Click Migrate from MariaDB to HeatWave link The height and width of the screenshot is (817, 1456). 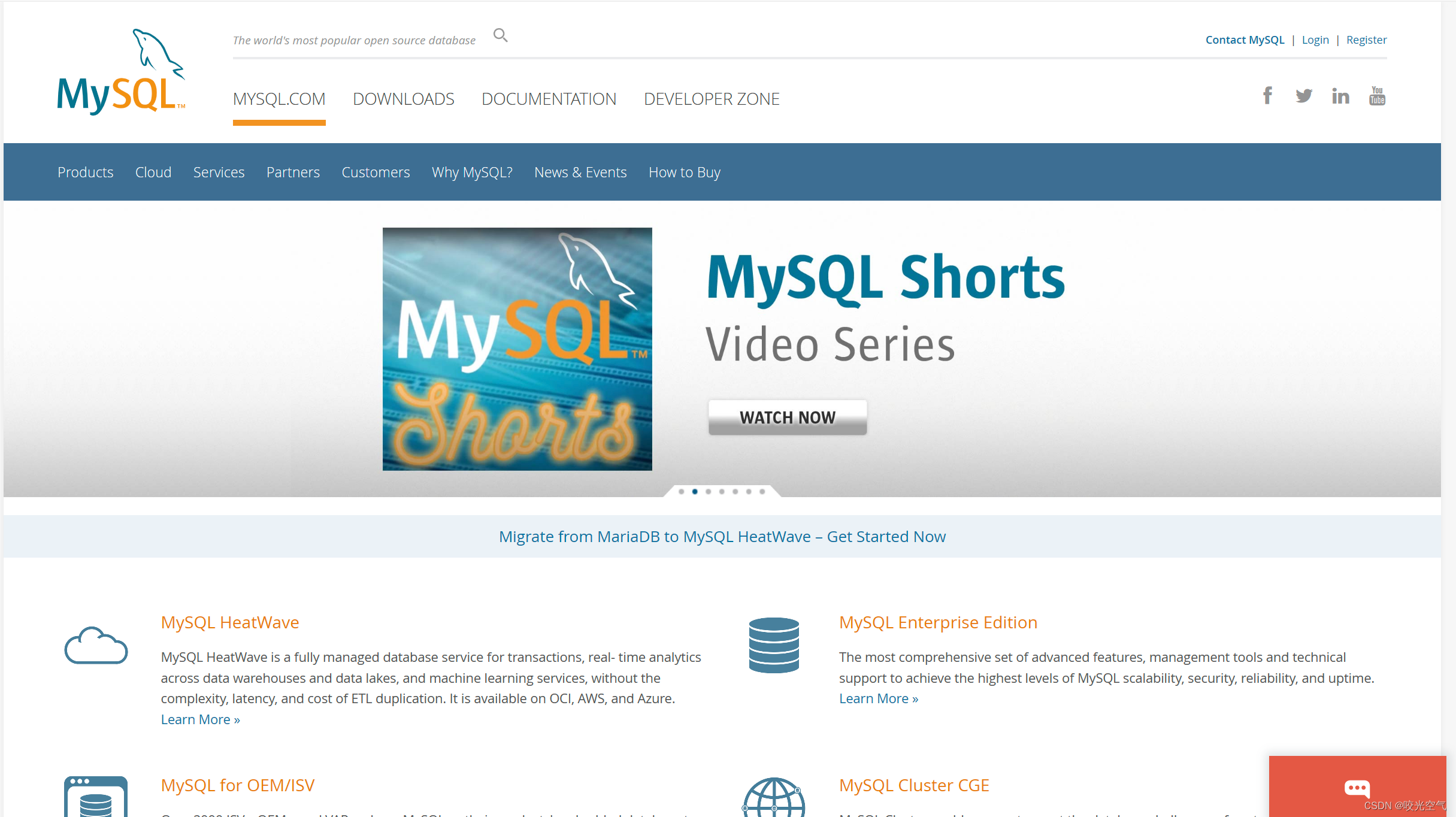tap(722, 536)
